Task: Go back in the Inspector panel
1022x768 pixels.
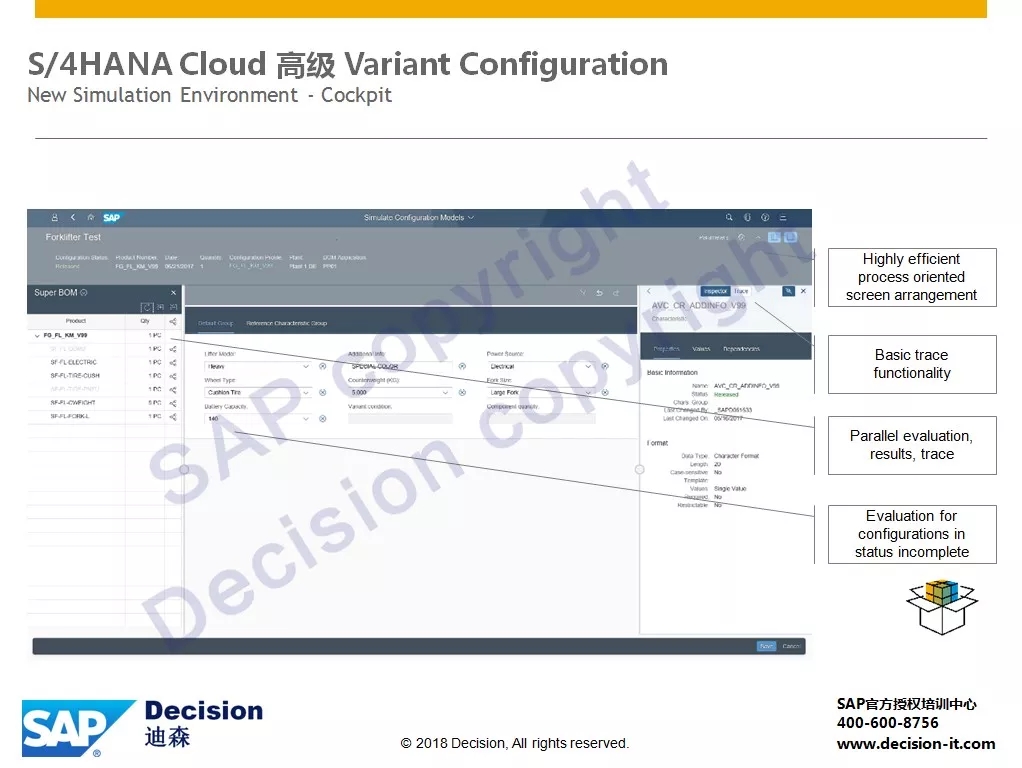Action: point(649,291)
